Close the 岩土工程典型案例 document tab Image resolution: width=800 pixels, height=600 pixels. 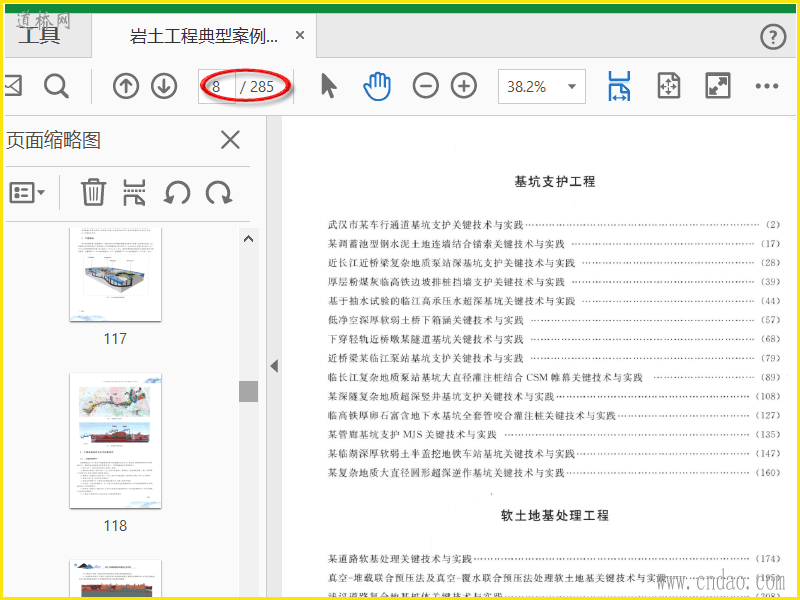[x=300, y=35]
